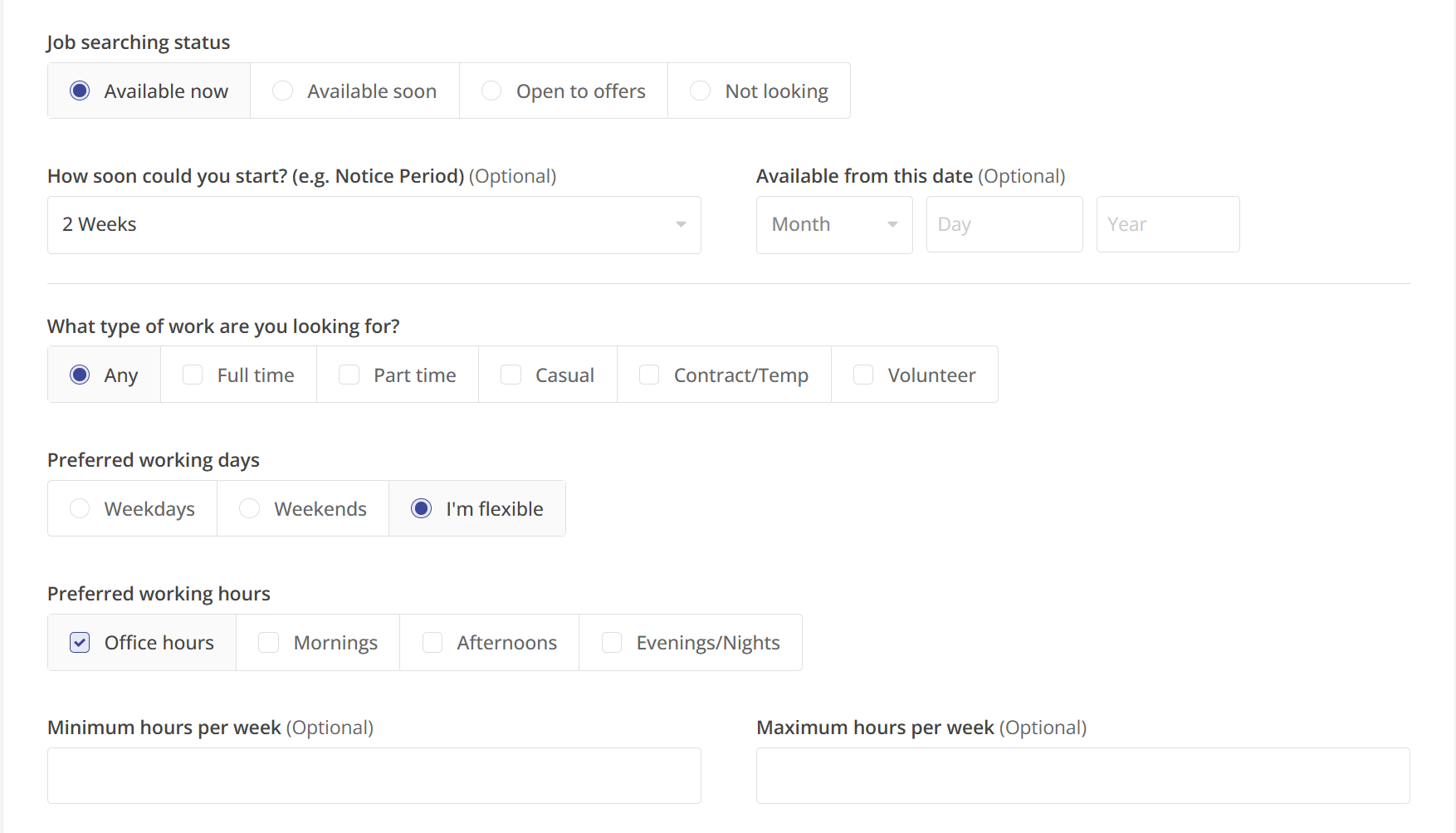The width and height of the screenshot is (1456, 833).
Task: Focus the Maximum hours per week field
Action: click(1082, 776)
